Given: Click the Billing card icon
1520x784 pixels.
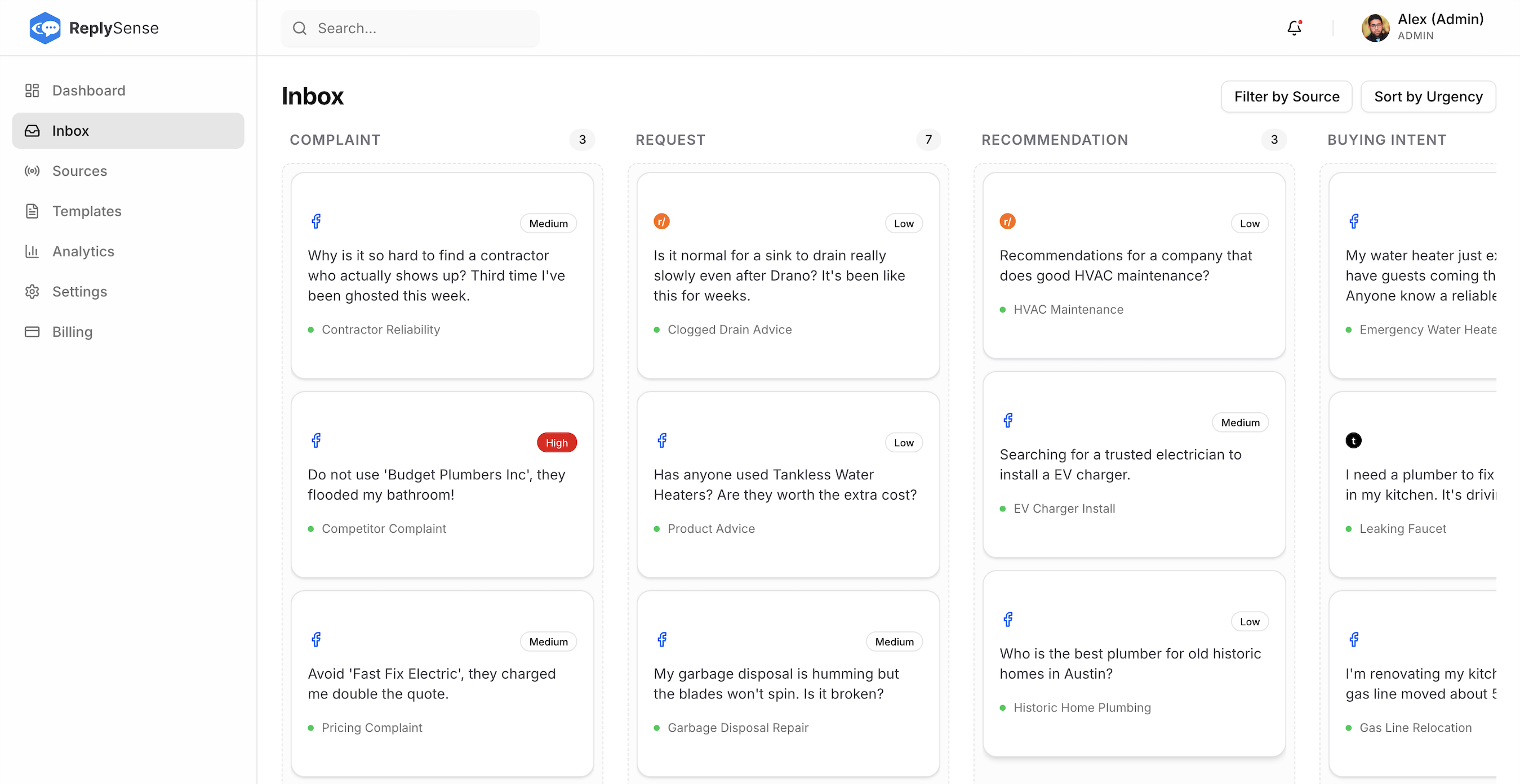Looking at the screenshot, I should click(x=32, y=332).
